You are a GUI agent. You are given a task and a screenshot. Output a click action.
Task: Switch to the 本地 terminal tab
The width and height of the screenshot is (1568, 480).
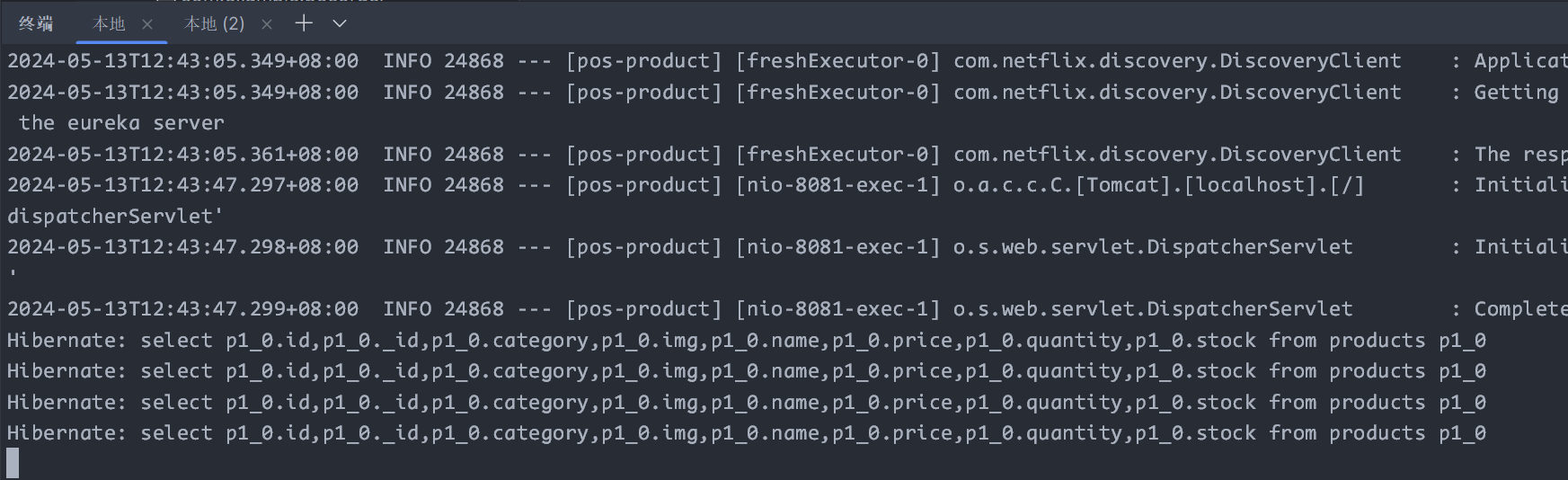[109, 24]
